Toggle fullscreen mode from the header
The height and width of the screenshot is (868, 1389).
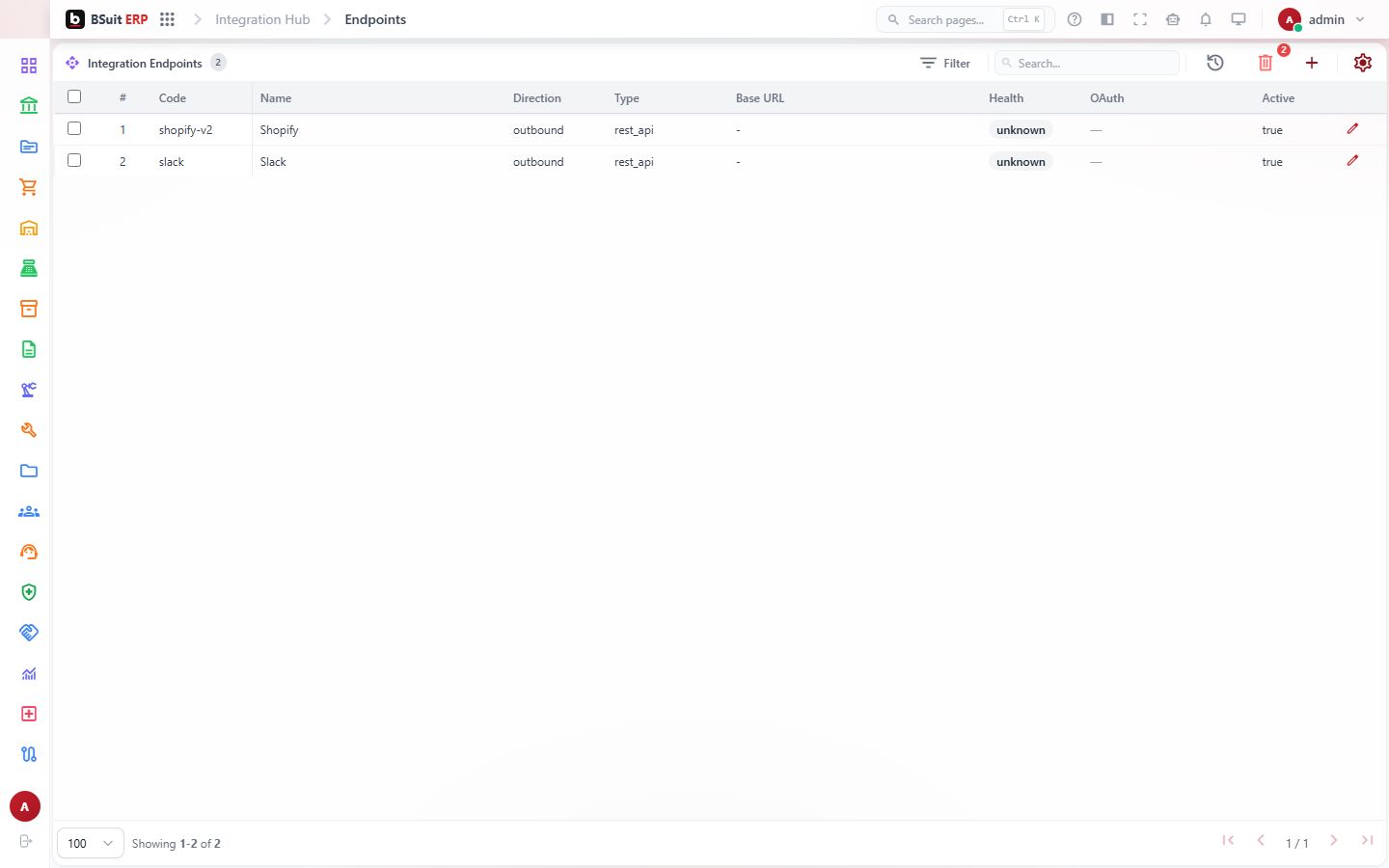(x=1140, y=19)
